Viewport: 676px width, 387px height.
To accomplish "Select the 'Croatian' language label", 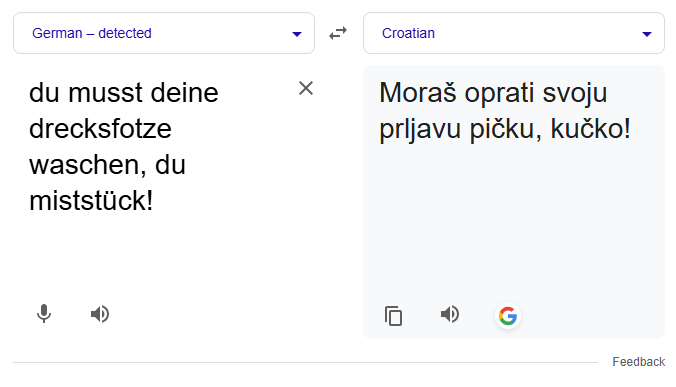I will click(408, 33).
